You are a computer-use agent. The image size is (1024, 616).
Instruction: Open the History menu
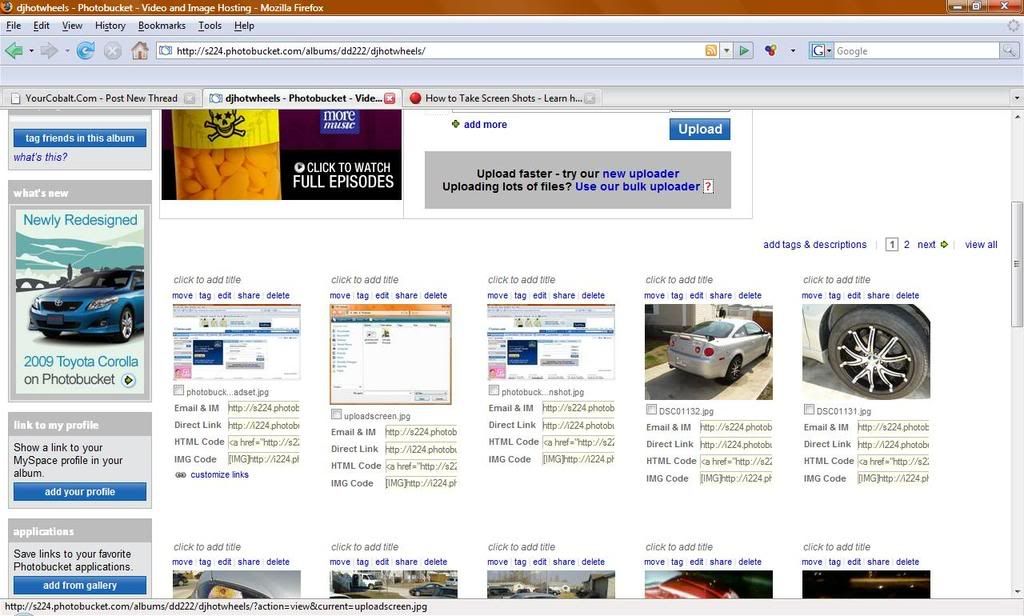click(110, 25)
